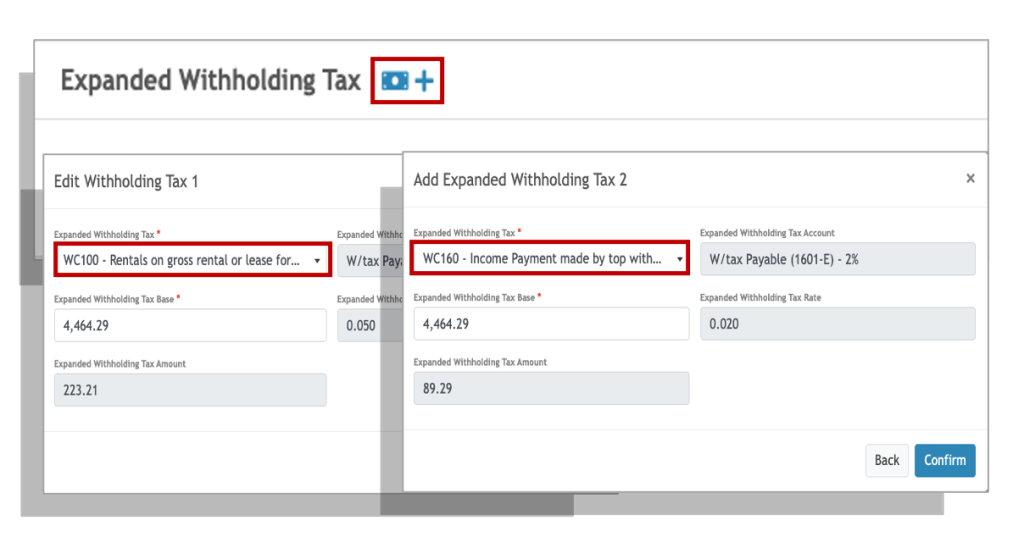
Task: Click the W/tax Payable (1601-E) - 2% field
Action: pos(838,259)
